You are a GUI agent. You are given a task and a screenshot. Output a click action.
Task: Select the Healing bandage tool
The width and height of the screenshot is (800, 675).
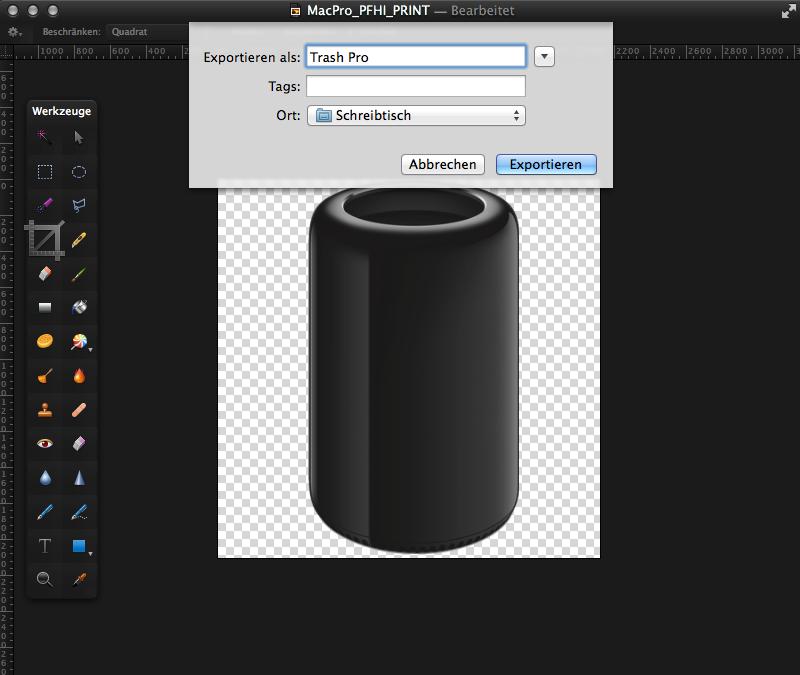click(x=79, y=410)
